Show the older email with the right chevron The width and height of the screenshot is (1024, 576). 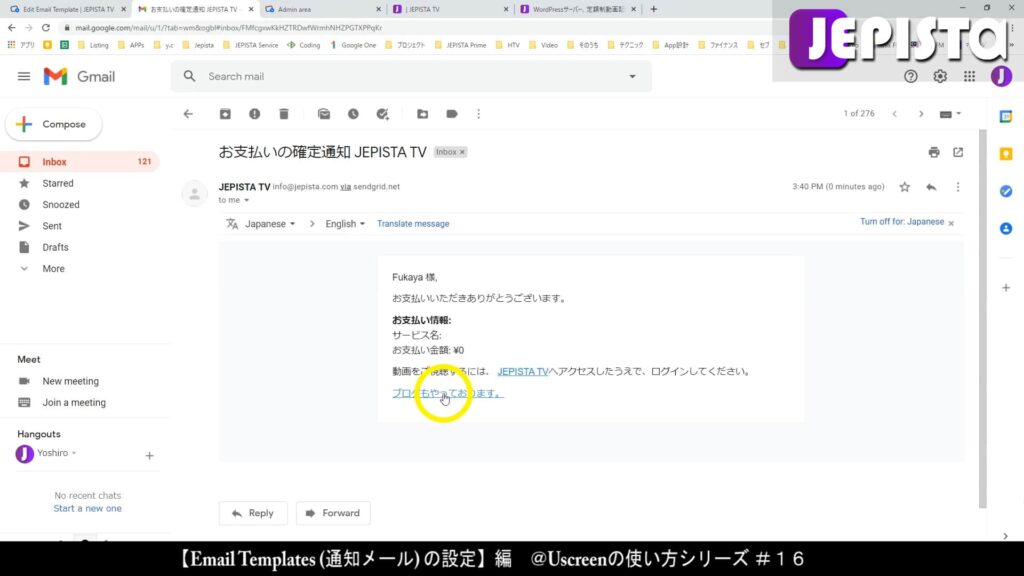pos(921,114)
